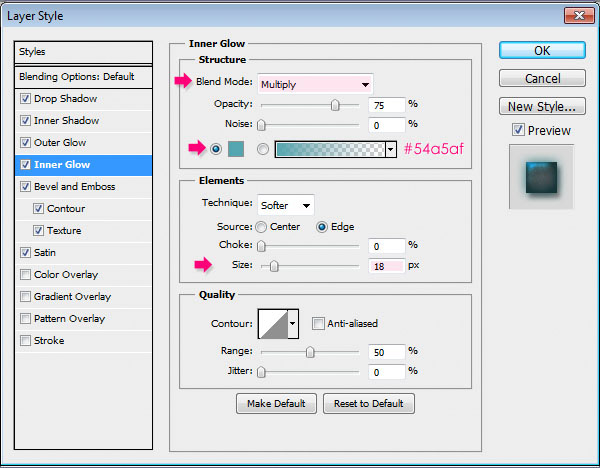Open the gradient picker dropdown arrow

point(391,150)
